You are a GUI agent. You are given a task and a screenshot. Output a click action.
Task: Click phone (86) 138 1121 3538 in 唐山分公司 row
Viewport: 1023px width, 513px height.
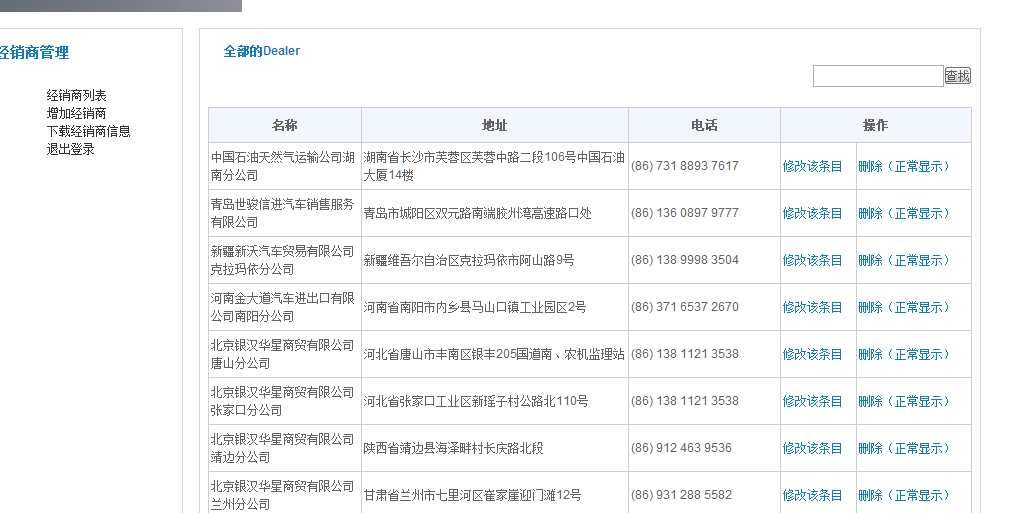coord(685,354)
